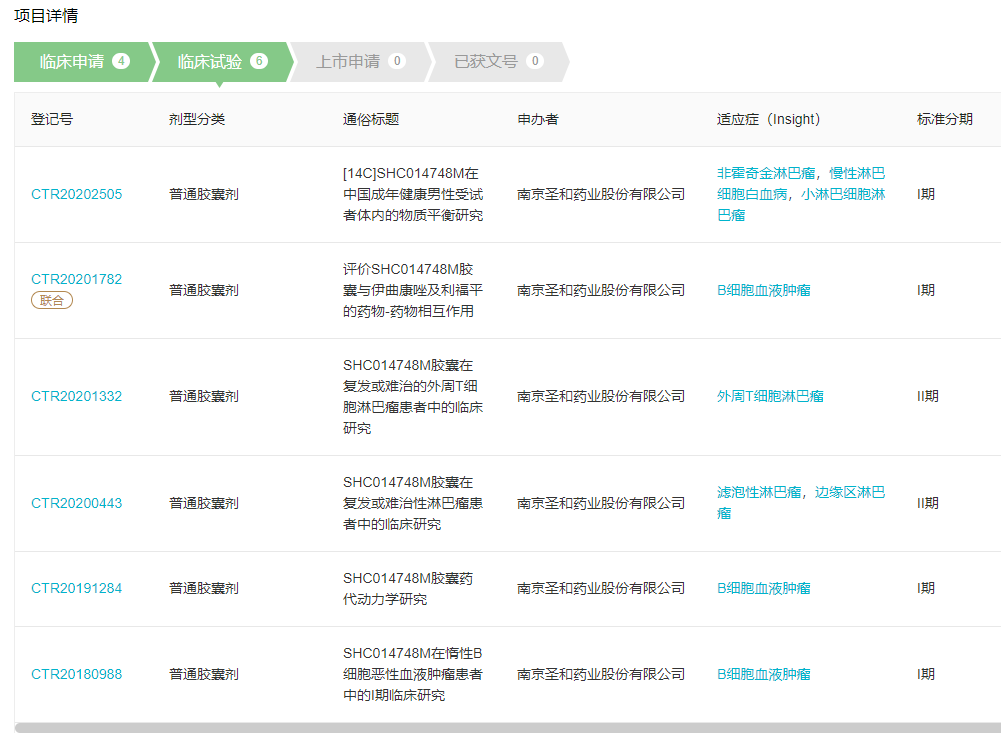Open 非霍奇金淋巴瘤 indication link

pos(766,173)
